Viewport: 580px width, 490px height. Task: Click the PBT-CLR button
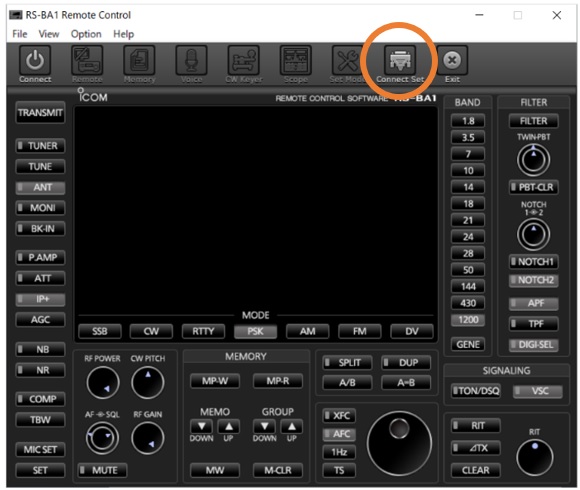[x=533, y=187]
